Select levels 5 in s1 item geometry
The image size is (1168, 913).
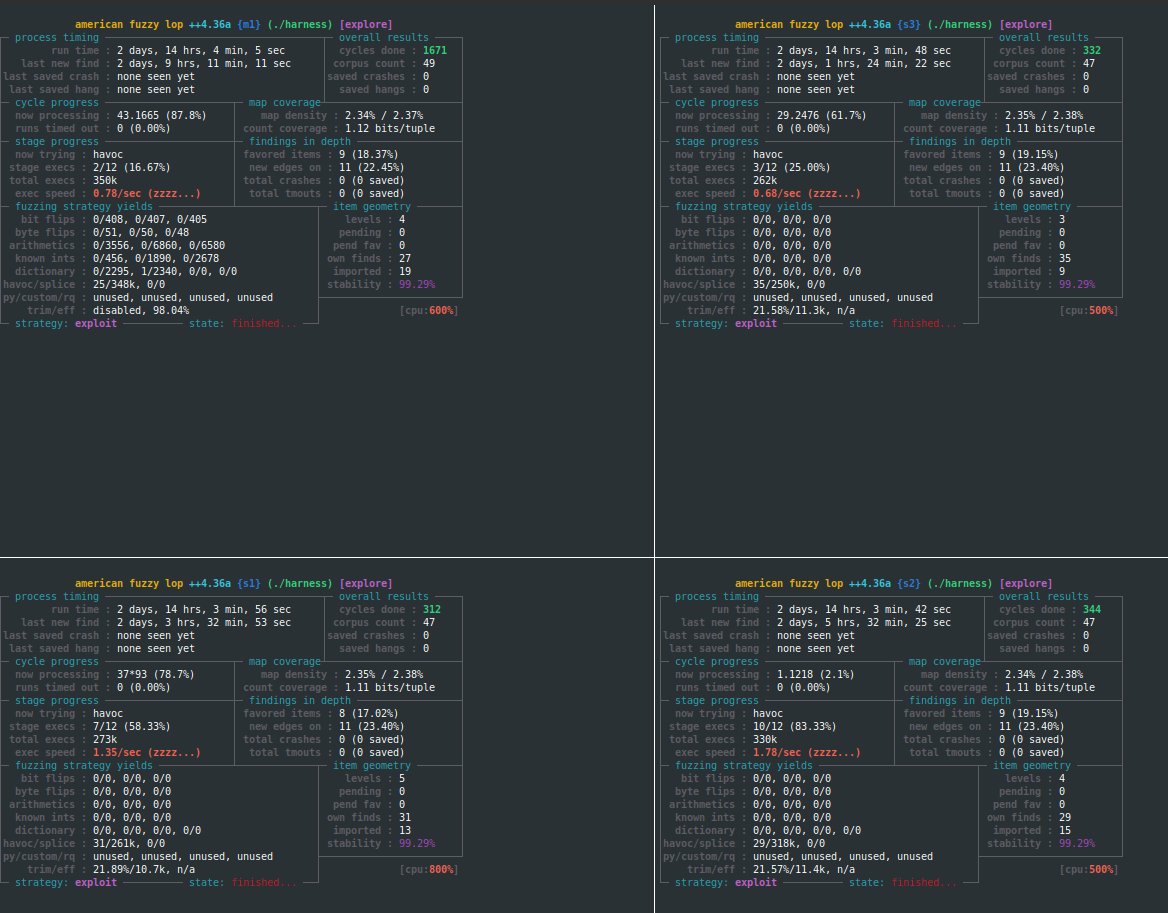point(402,778)
